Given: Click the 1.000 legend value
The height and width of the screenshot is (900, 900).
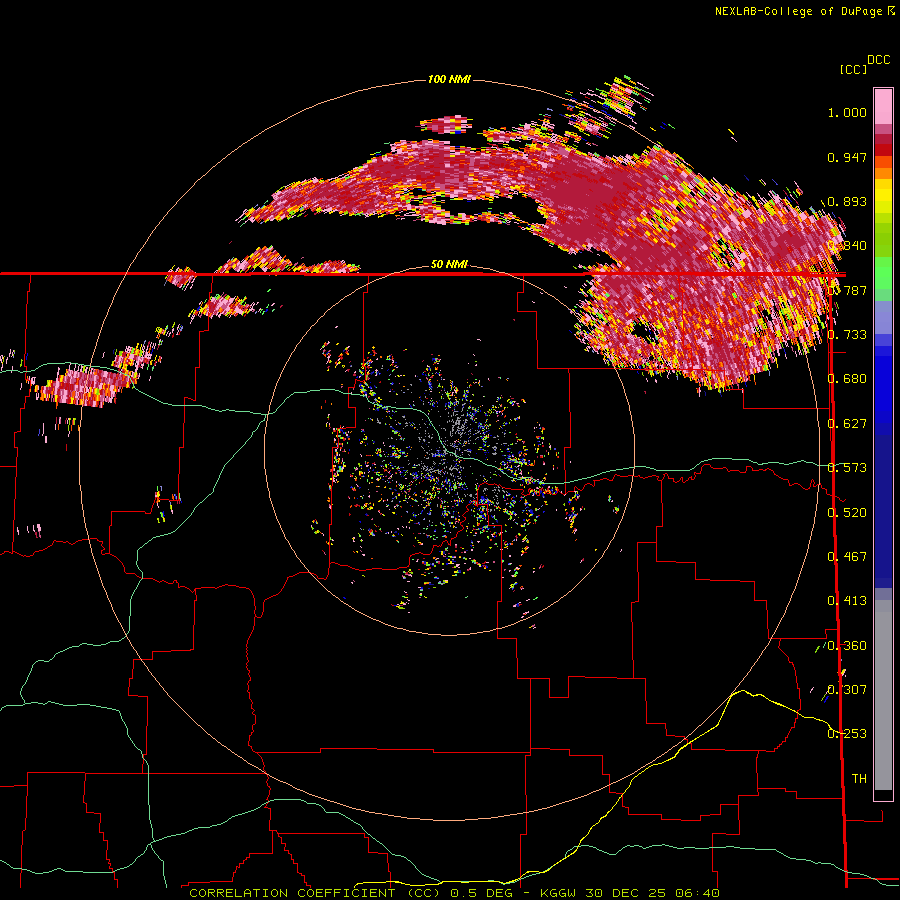Looking at the screenshot, I should 847,112.
